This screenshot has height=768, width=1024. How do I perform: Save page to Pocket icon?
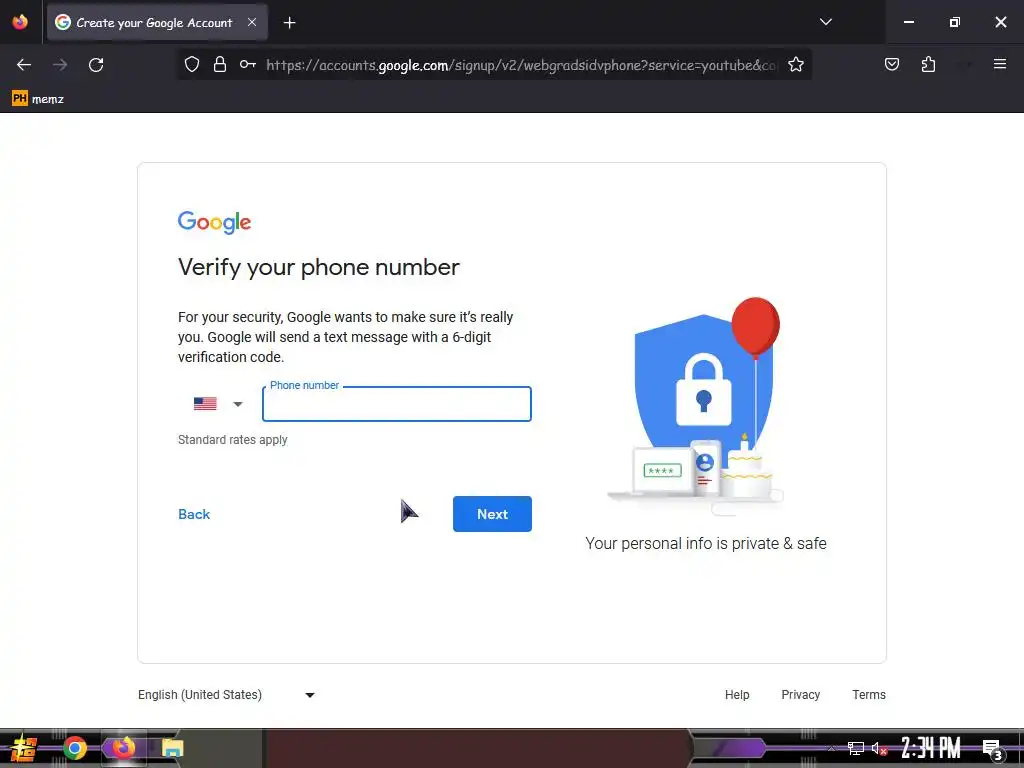click(892, 64)
